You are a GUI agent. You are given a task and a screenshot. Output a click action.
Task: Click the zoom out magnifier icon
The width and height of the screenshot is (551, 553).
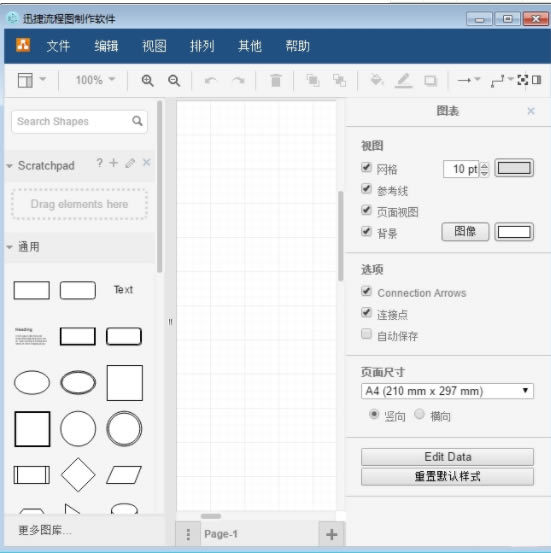[x=174, y=81]
